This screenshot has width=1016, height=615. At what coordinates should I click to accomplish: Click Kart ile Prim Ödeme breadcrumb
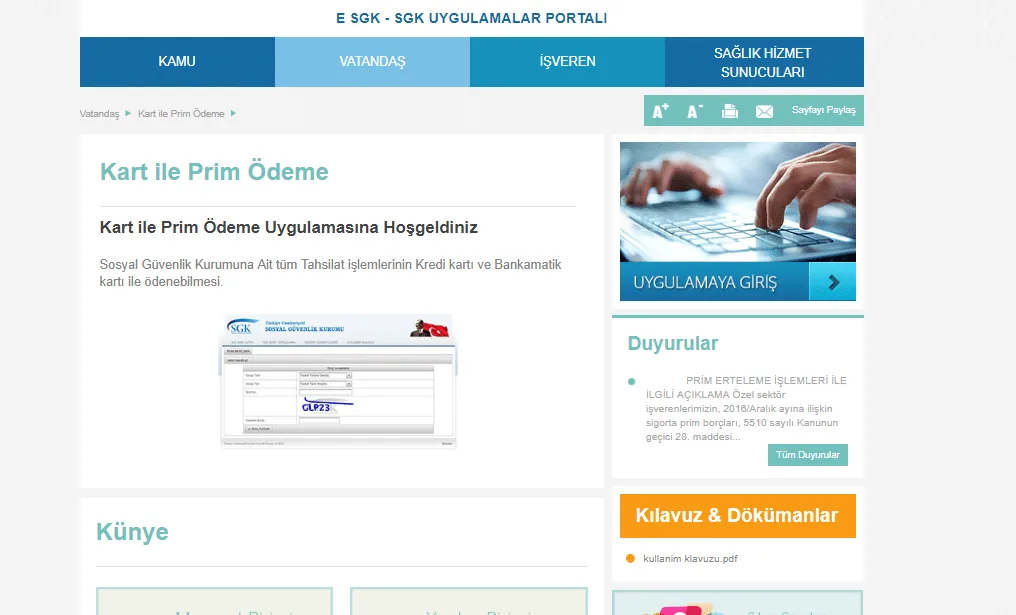click(181, 113)
